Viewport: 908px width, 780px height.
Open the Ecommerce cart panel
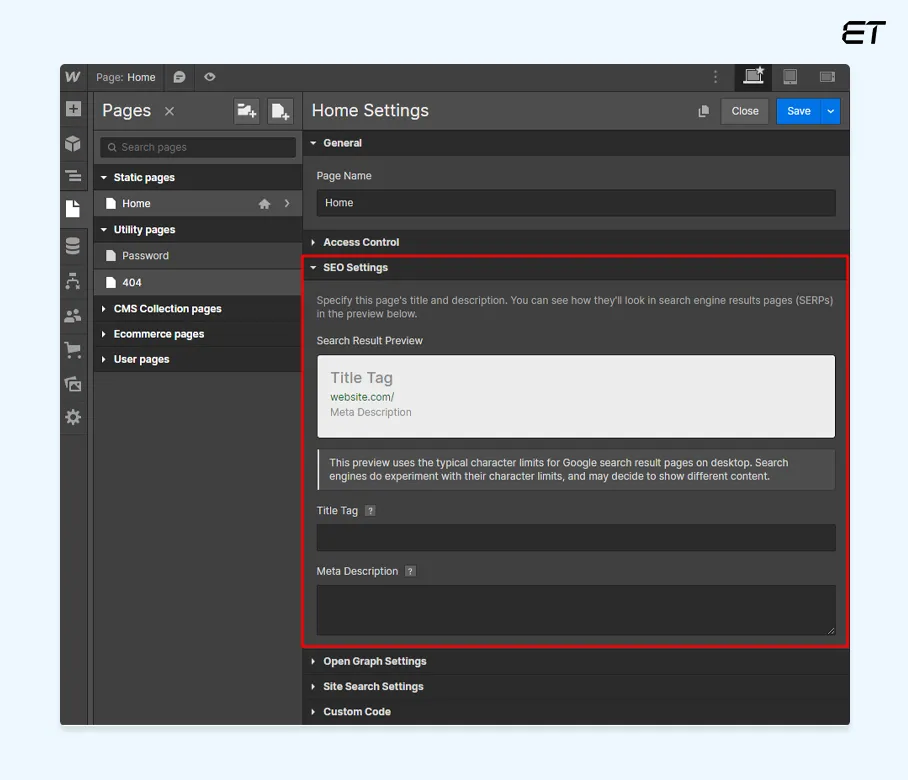[x=73, y=350]
